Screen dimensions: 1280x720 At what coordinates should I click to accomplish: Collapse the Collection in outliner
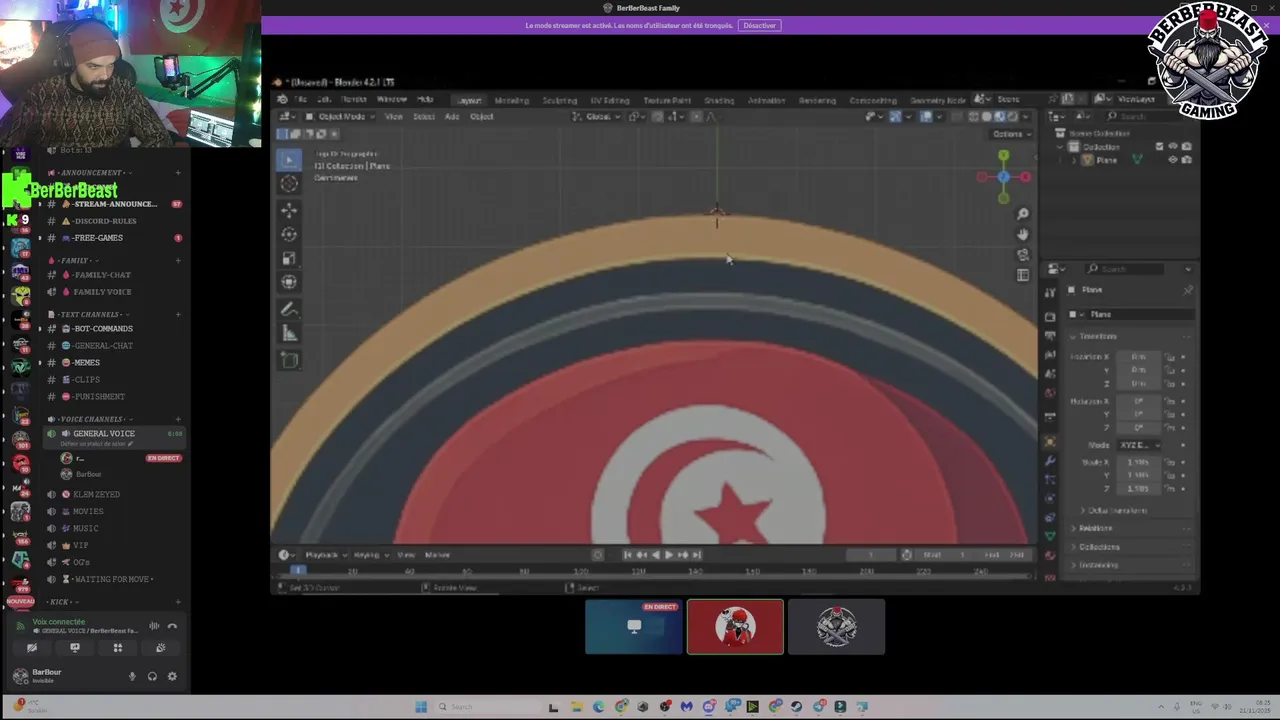click(1062, 147)
